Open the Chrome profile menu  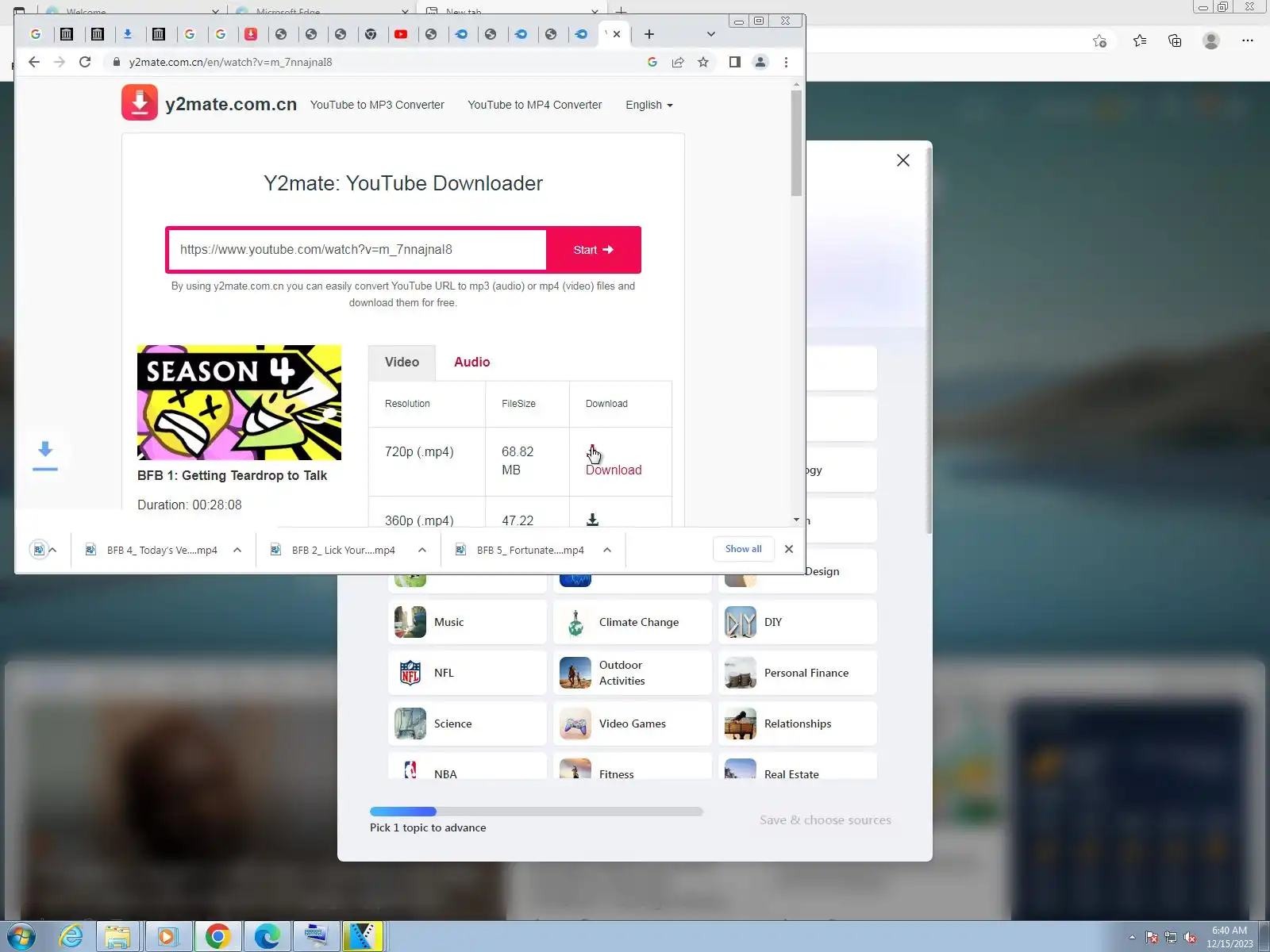coord(760,62)
